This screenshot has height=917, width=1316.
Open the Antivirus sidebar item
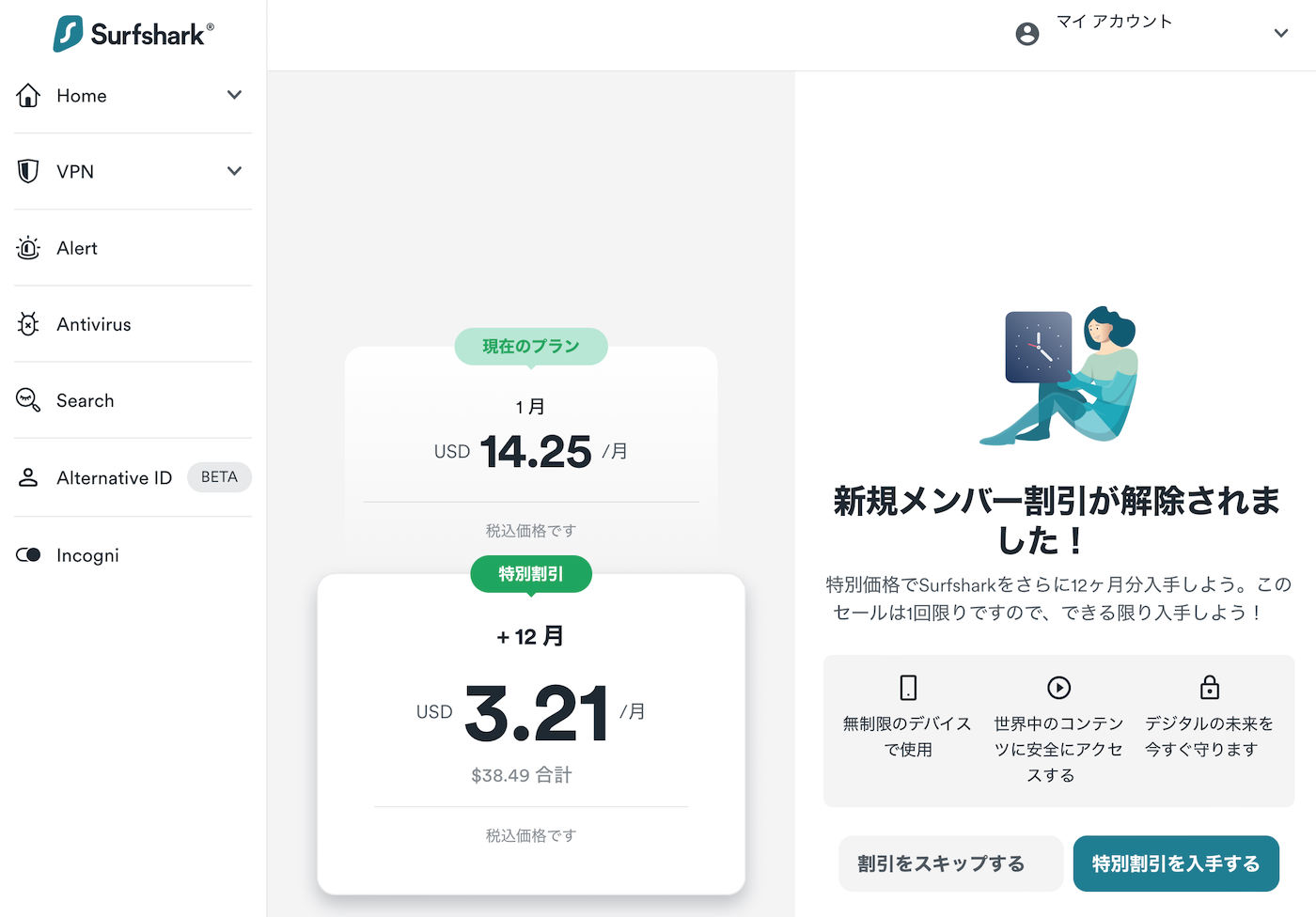133,324
